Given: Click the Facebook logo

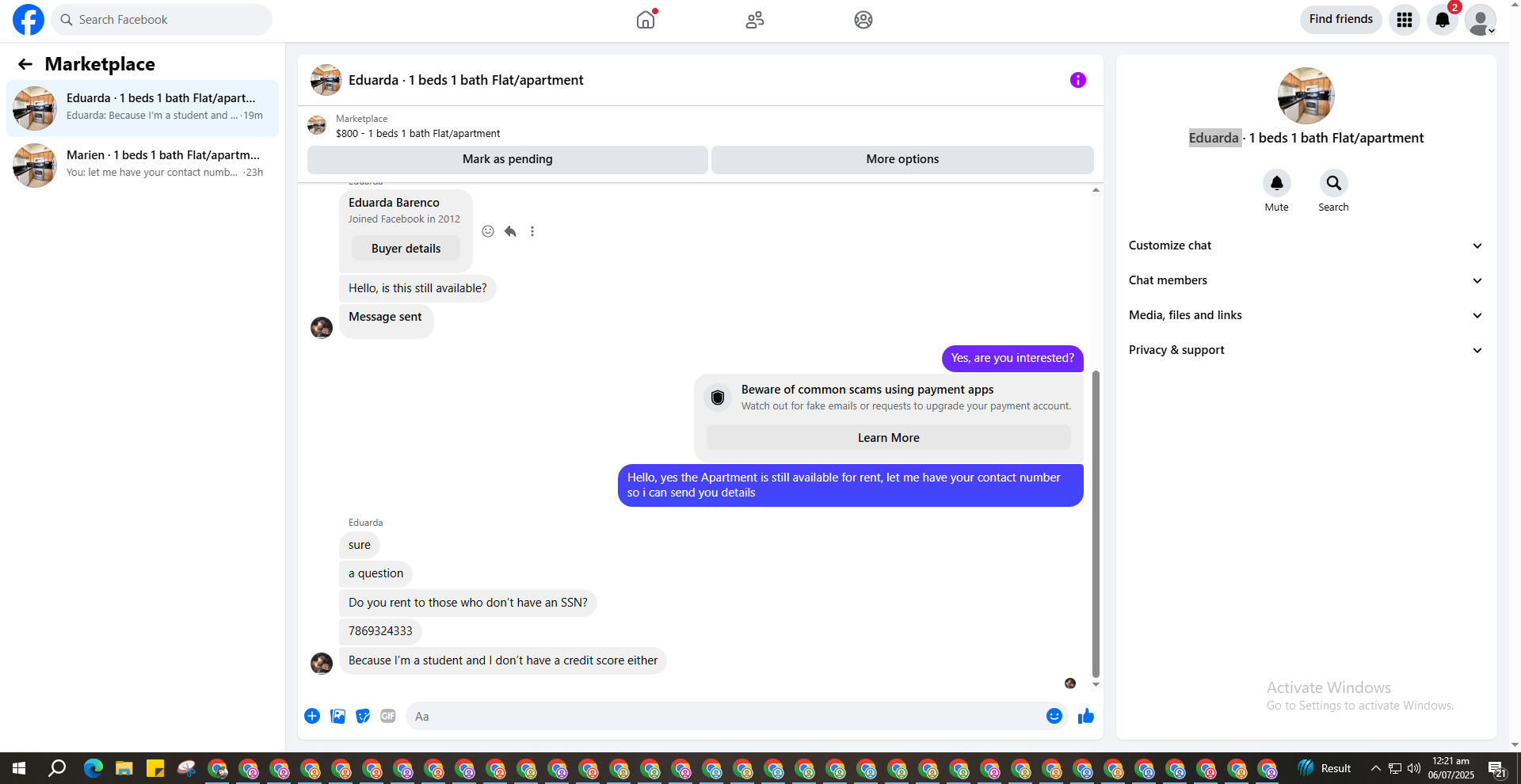Looking at the screenshot, I should [x=29, y=20].
